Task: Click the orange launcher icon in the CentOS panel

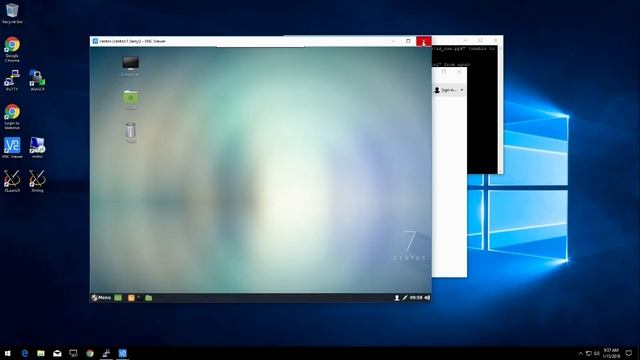Action: click(x=131, y=298)
